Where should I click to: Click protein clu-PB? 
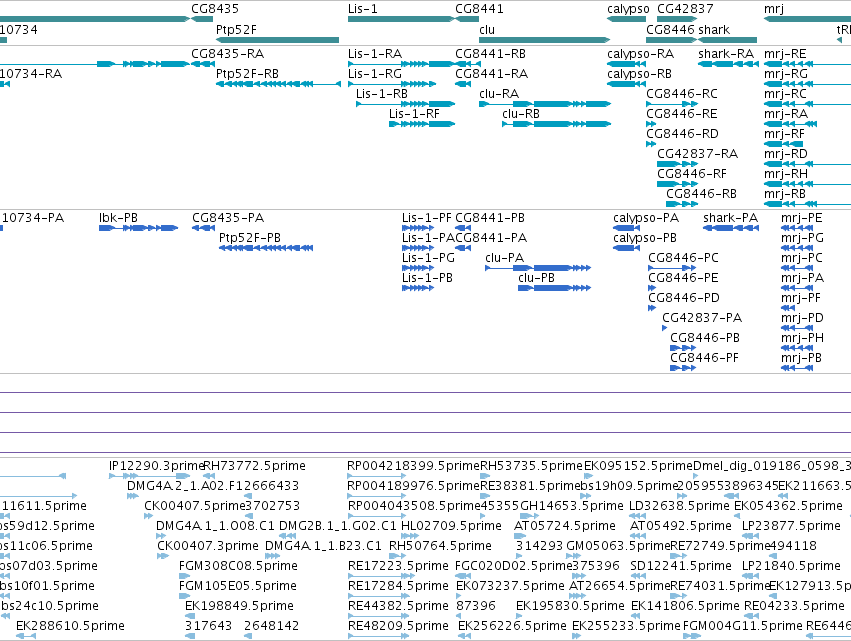pos(536,278)
